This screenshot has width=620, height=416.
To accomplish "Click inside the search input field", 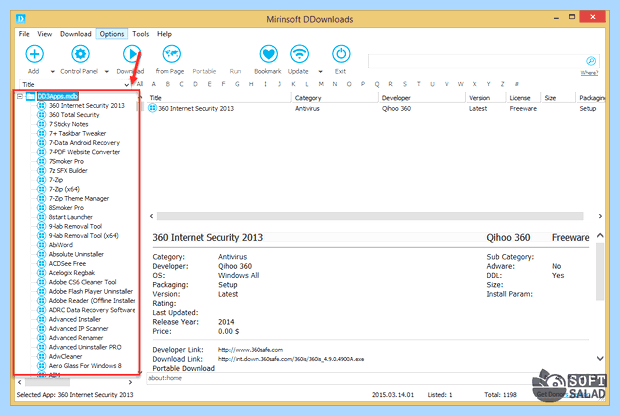I will tap(476, 61).
